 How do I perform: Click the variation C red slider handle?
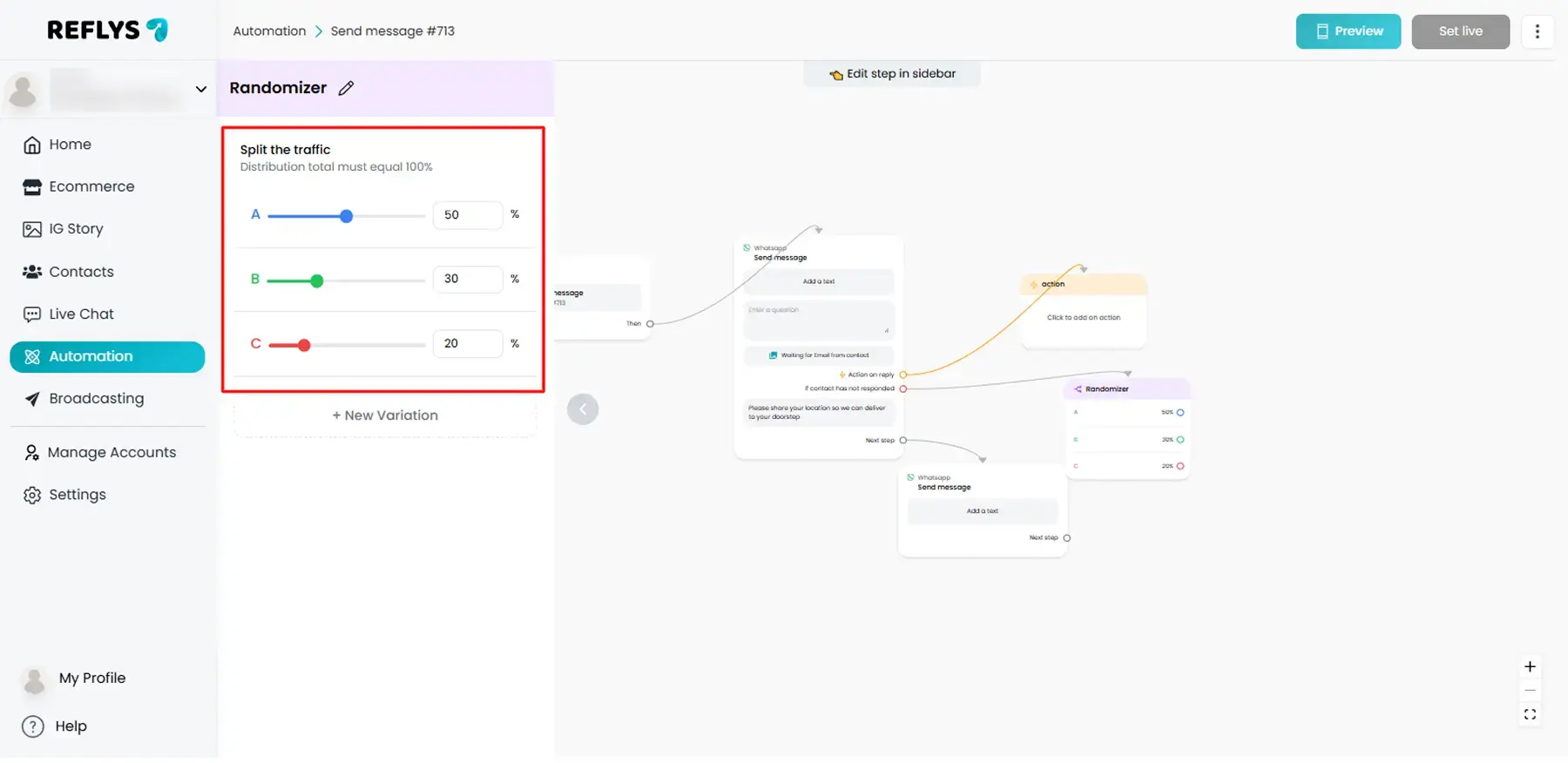304,346
